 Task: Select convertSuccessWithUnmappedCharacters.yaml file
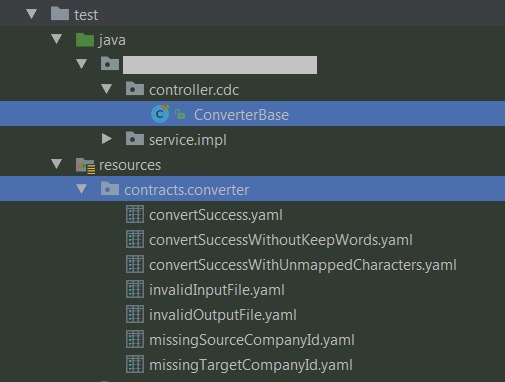303,265
